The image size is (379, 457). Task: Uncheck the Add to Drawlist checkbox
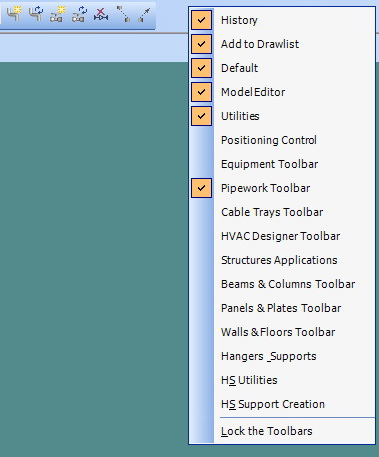tap(201, 44)
